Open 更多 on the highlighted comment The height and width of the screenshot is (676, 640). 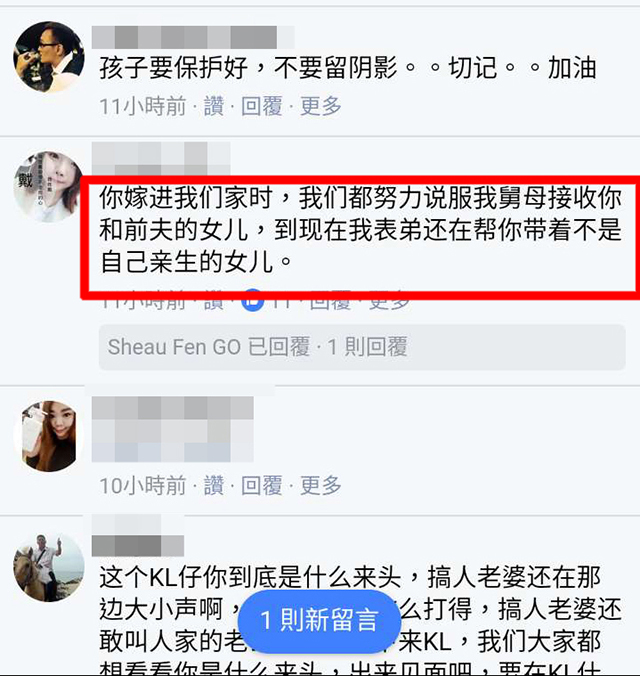point(389,302)
